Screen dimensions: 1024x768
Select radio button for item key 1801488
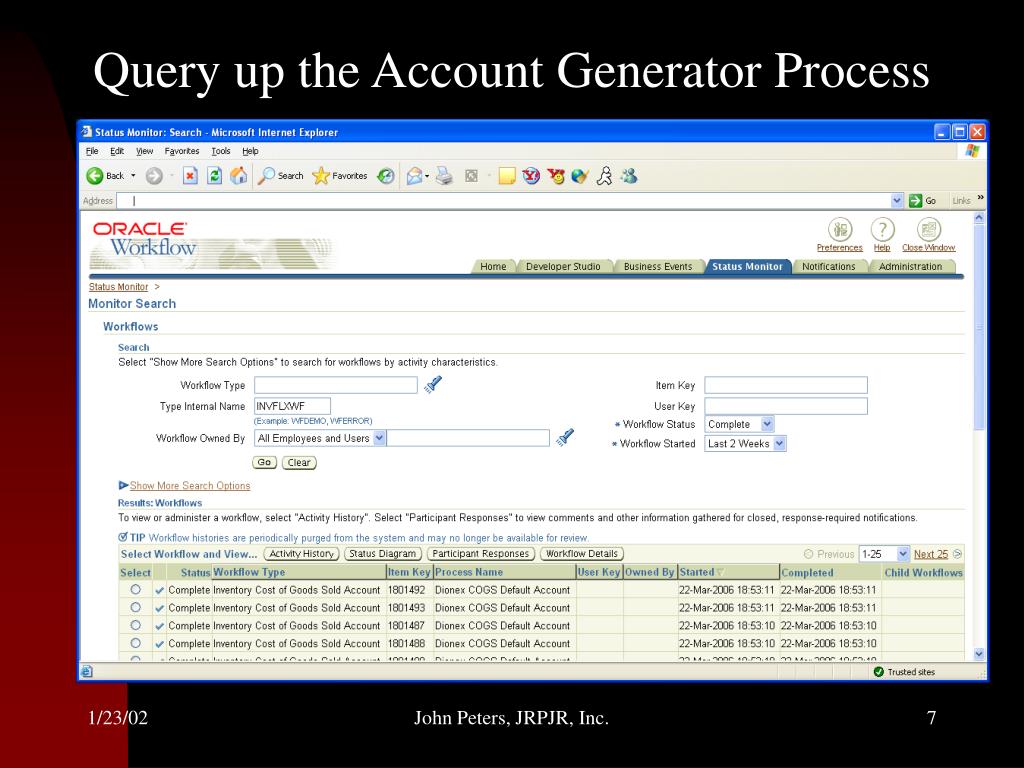pyautogui.click(x=135, y=643)
